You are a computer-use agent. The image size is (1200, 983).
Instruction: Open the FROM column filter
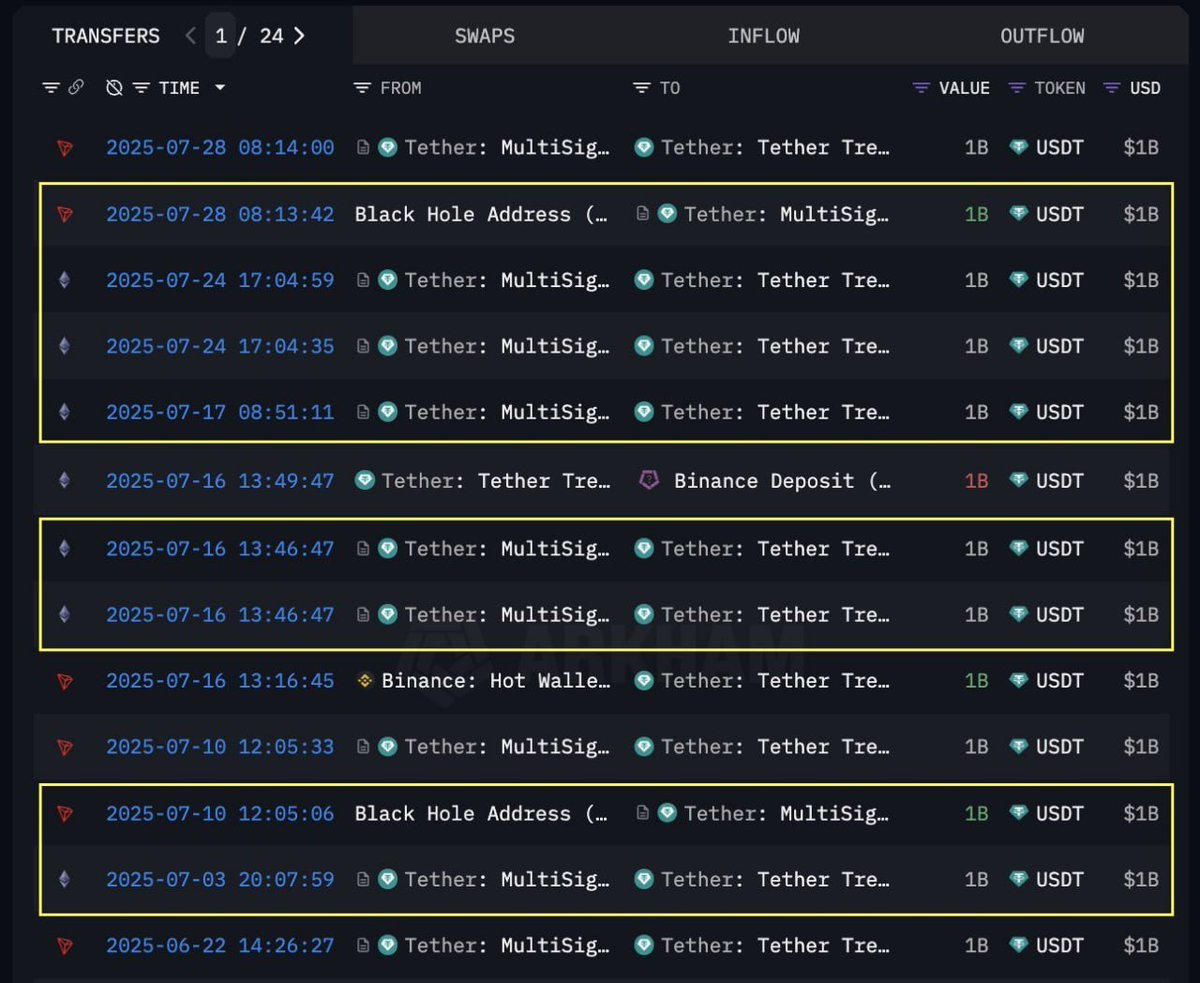coord(363,88)
